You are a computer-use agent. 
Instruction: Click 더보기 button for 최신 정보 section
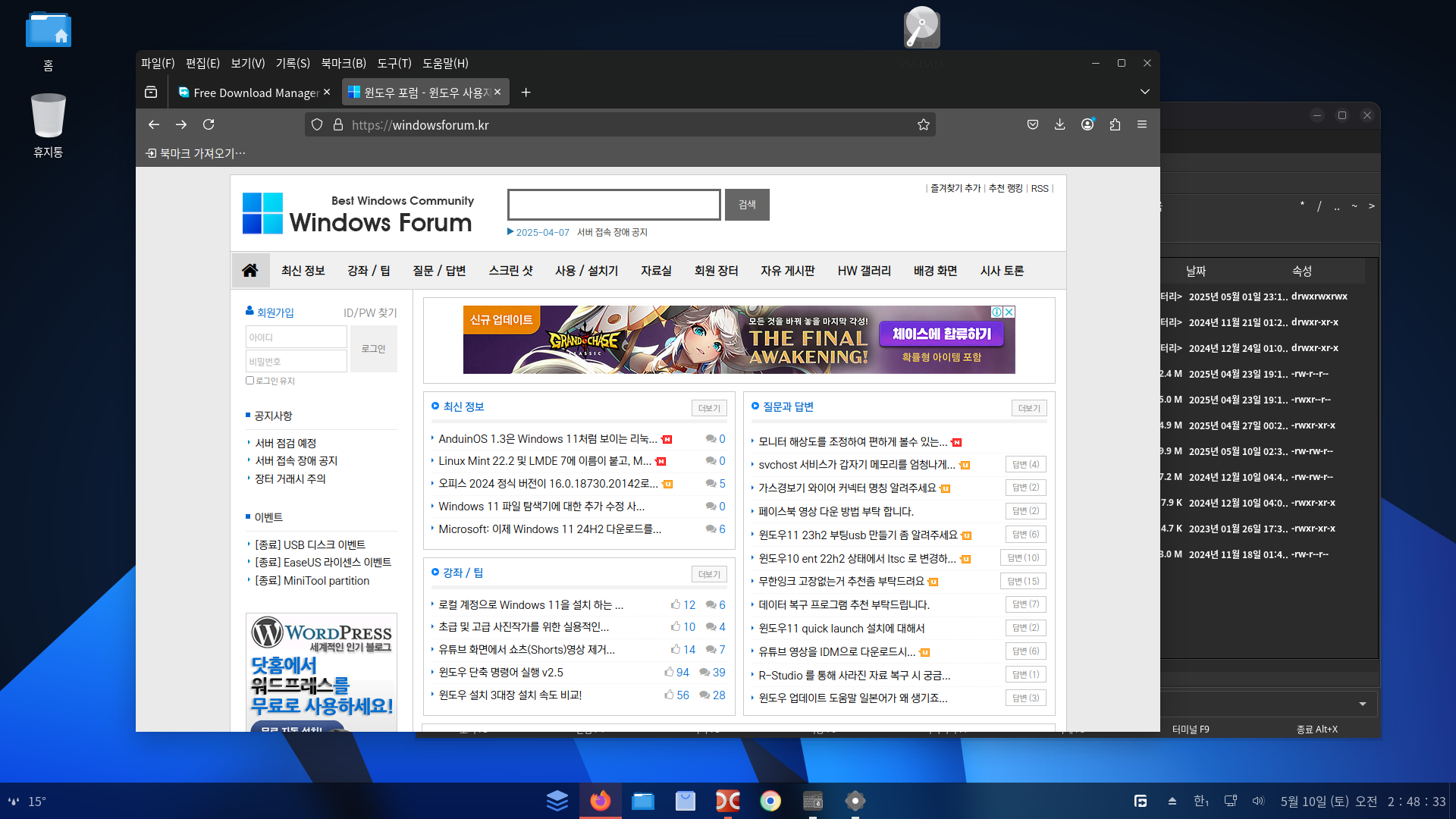pos(709,408)
